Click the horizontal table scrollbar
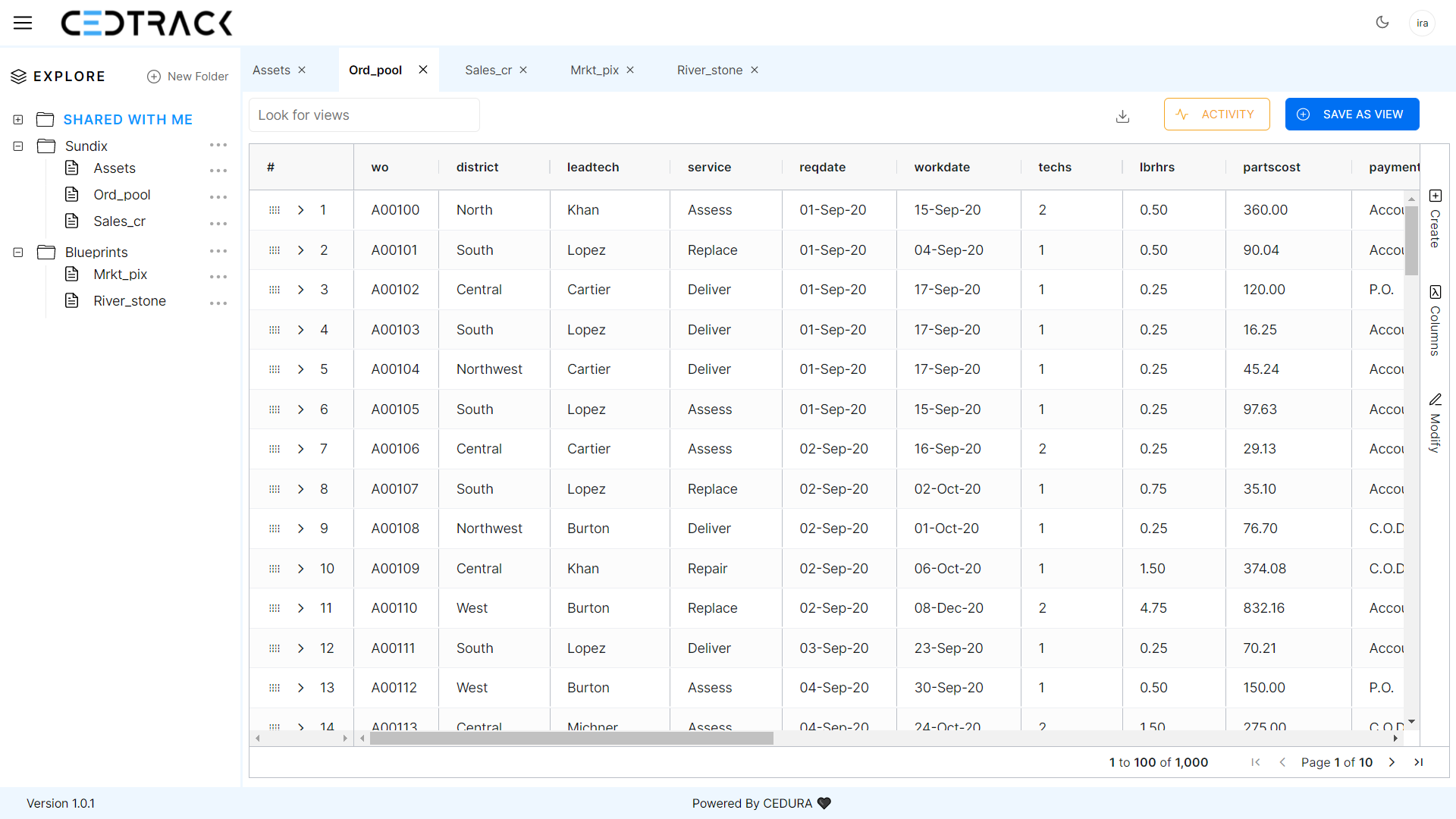This screenshot has height=819, width=1456. [572, 739]
